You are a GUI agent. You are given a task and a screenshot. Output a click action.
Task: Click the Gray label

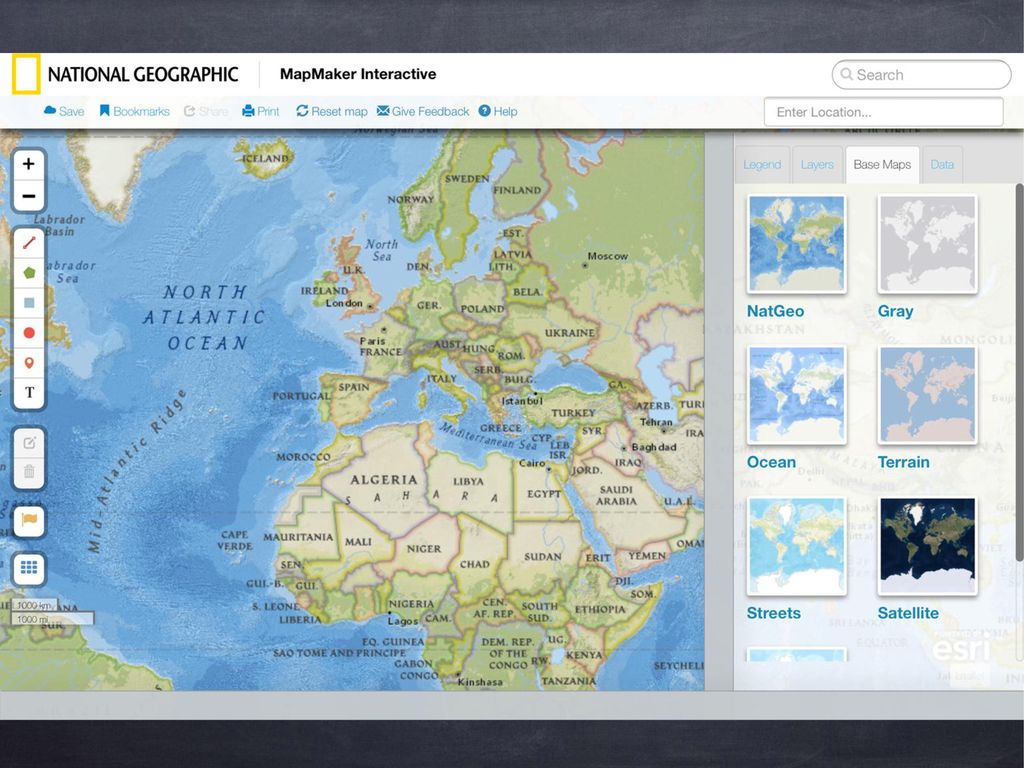pyautogui.click(x=895, y=311)
